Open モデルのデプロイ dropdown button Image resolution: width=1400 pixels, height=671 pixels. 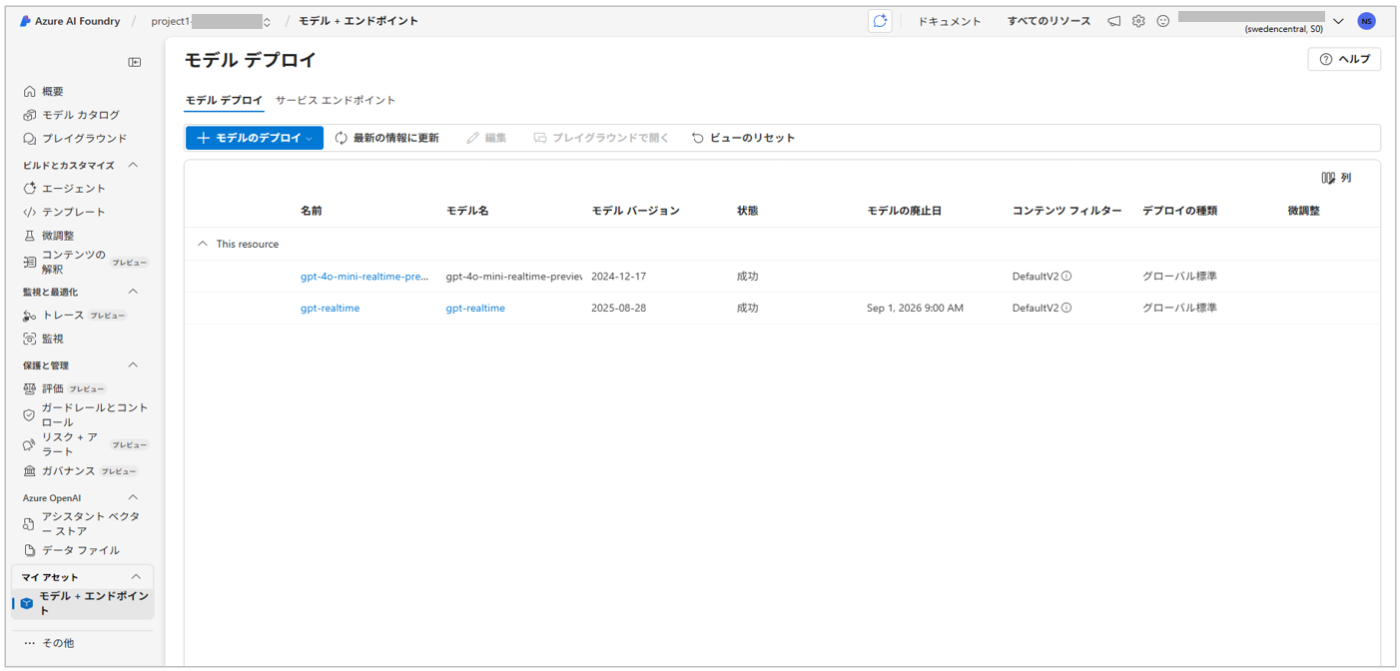click(x=255, y=138)
